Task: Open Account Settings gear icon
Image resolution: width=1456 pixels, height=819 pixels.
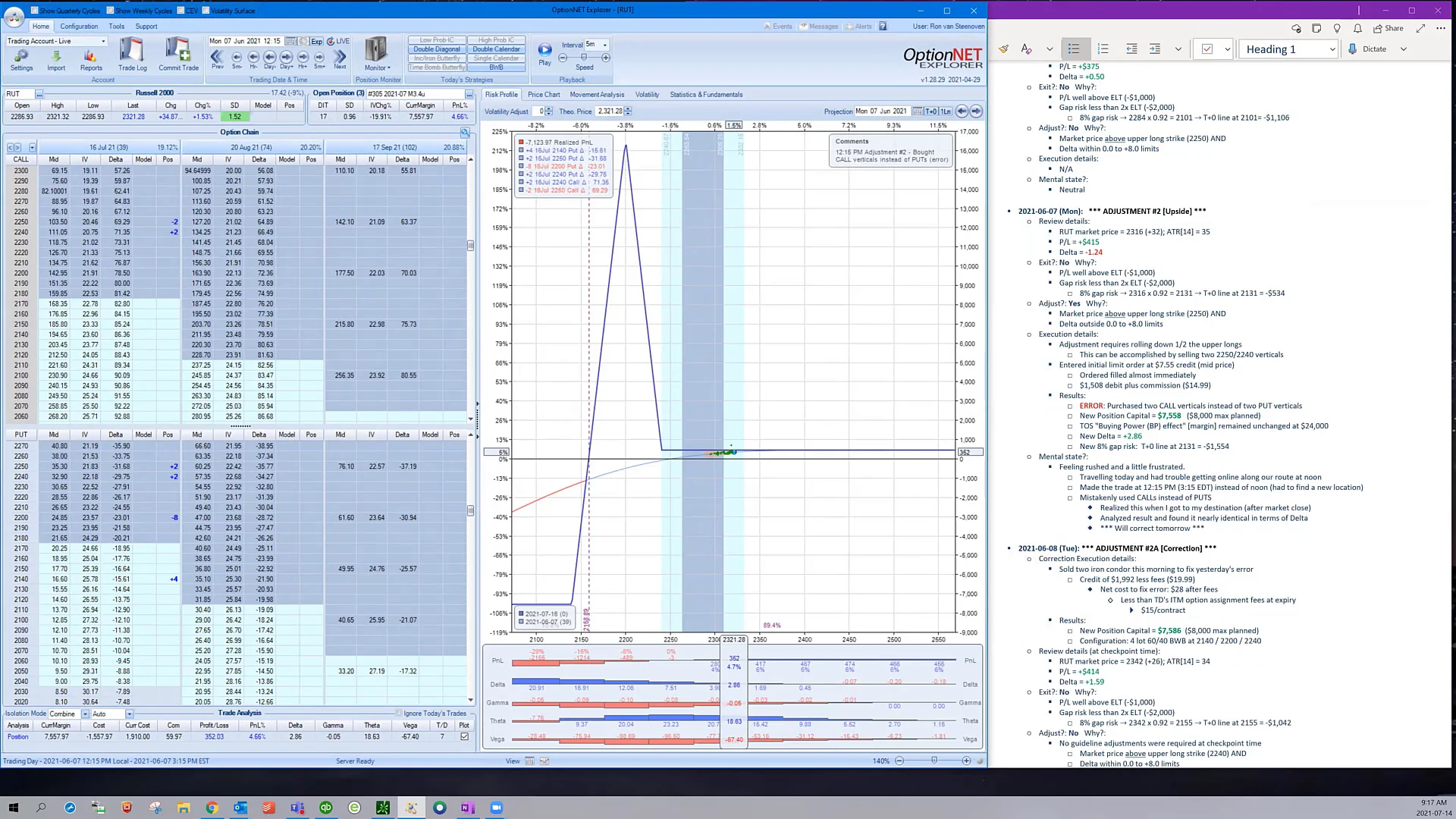Action: (x=21, y=60)
